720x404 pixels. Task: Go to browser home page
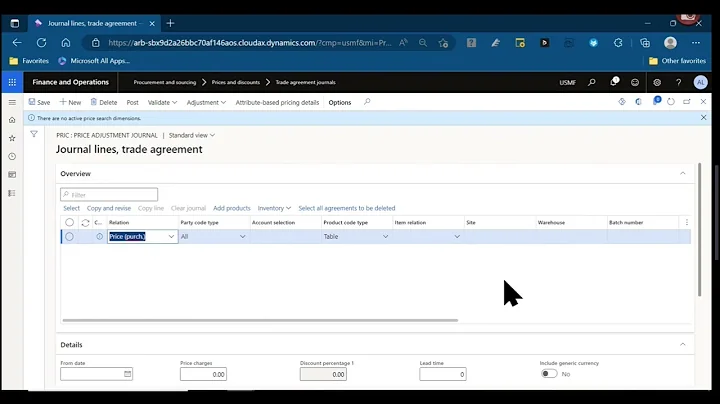pos(66,43)
